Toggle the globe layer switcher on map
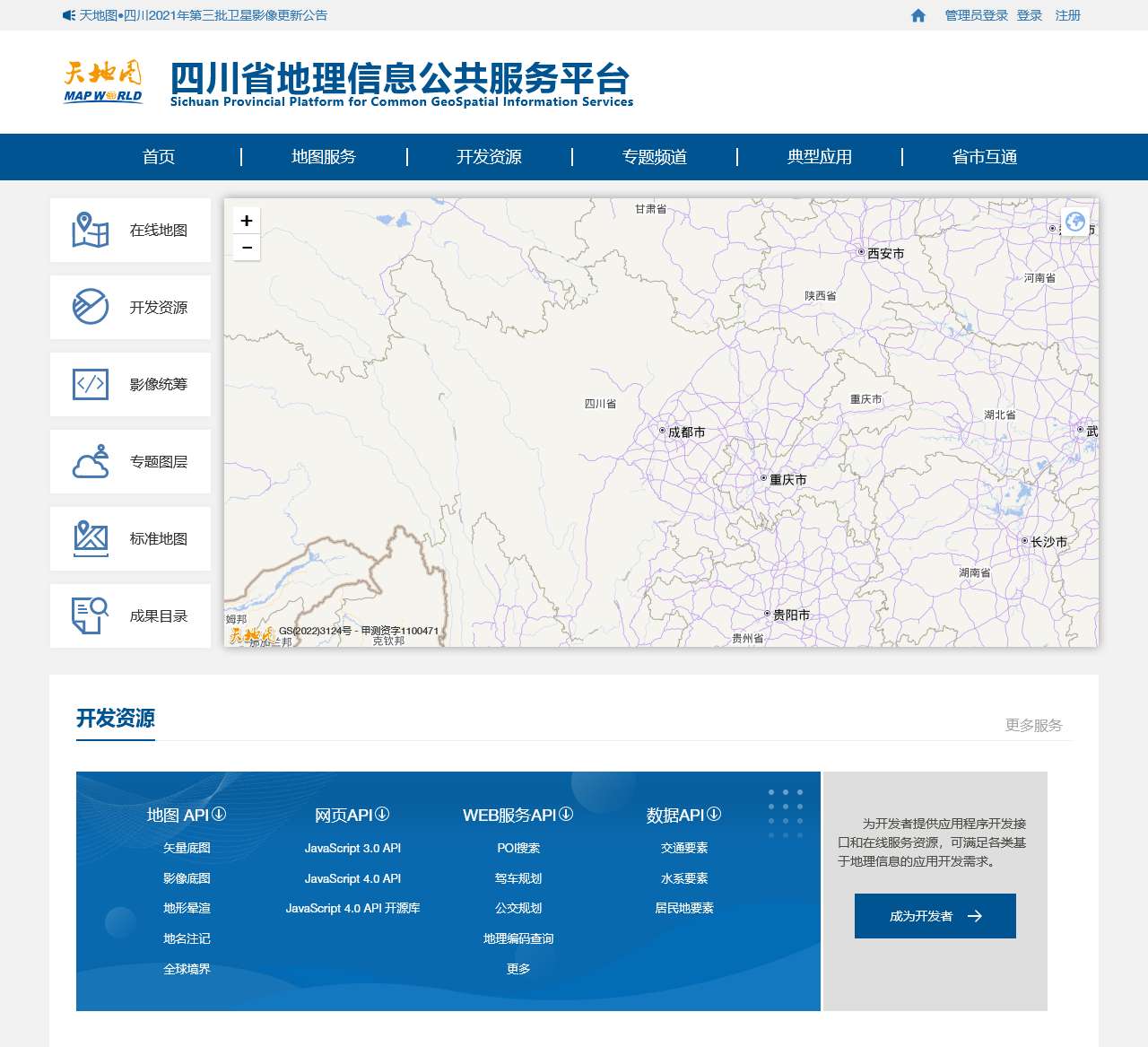This screenshot has height=1047, width=1148. 1075,221
